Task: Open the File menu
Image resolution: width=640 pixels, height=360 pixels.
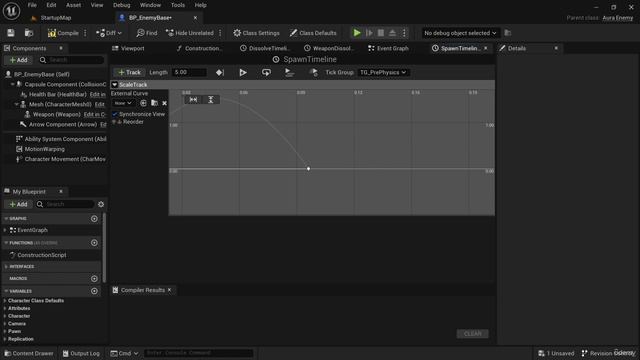Action: (32, 5)
